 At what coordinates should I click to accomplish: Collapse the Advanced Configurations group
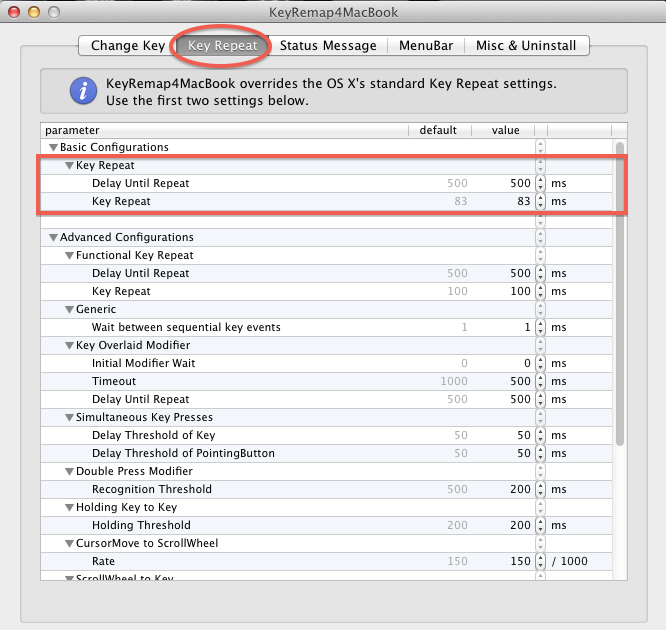[x=54, y=237]
